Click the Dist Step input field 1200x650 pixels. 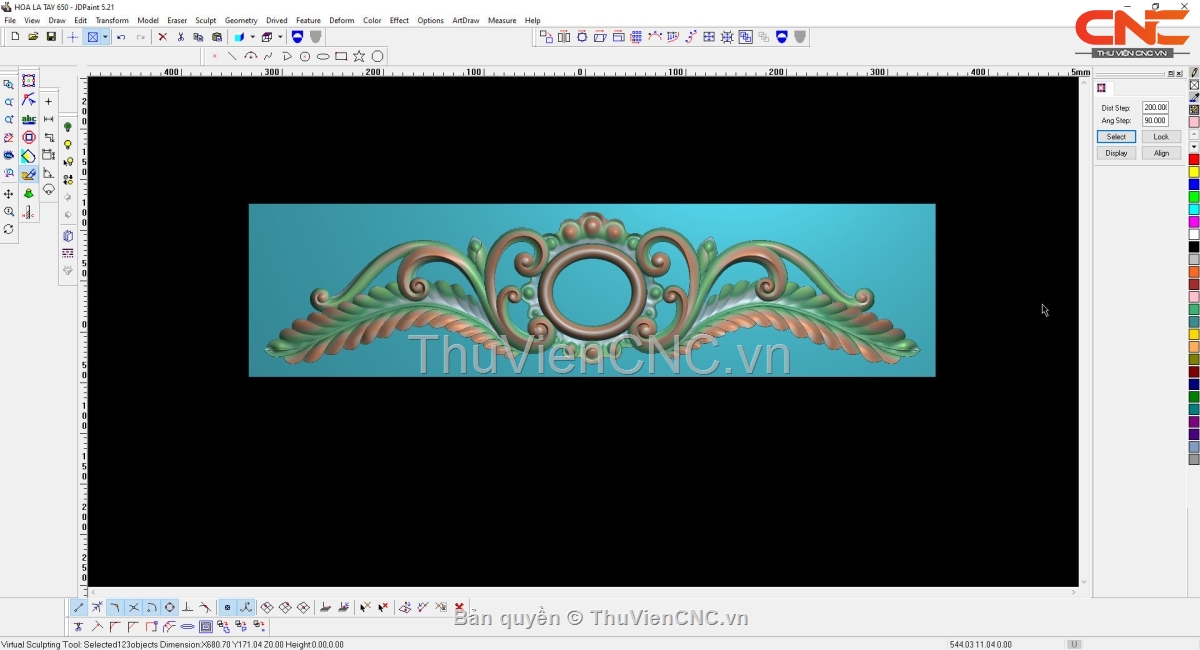1155,107
